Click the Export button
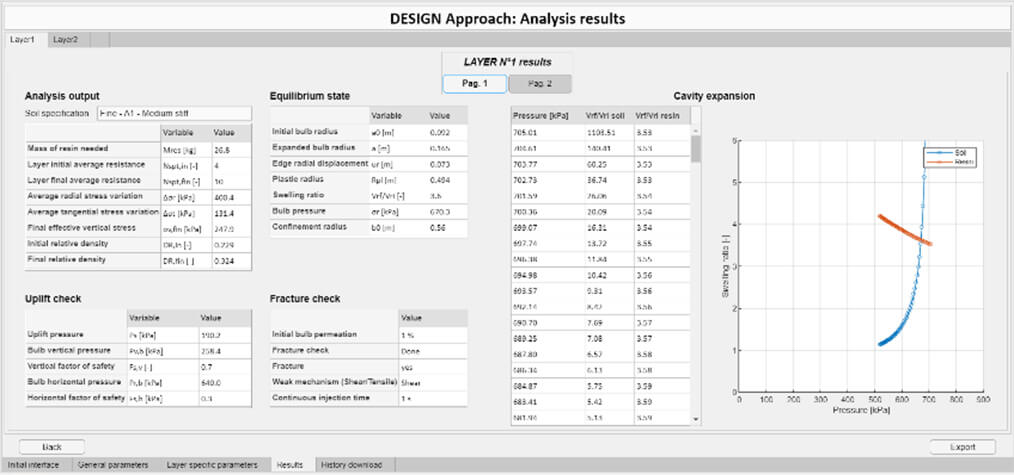Viewport: 1014px width, 475px height. (962, 447)
